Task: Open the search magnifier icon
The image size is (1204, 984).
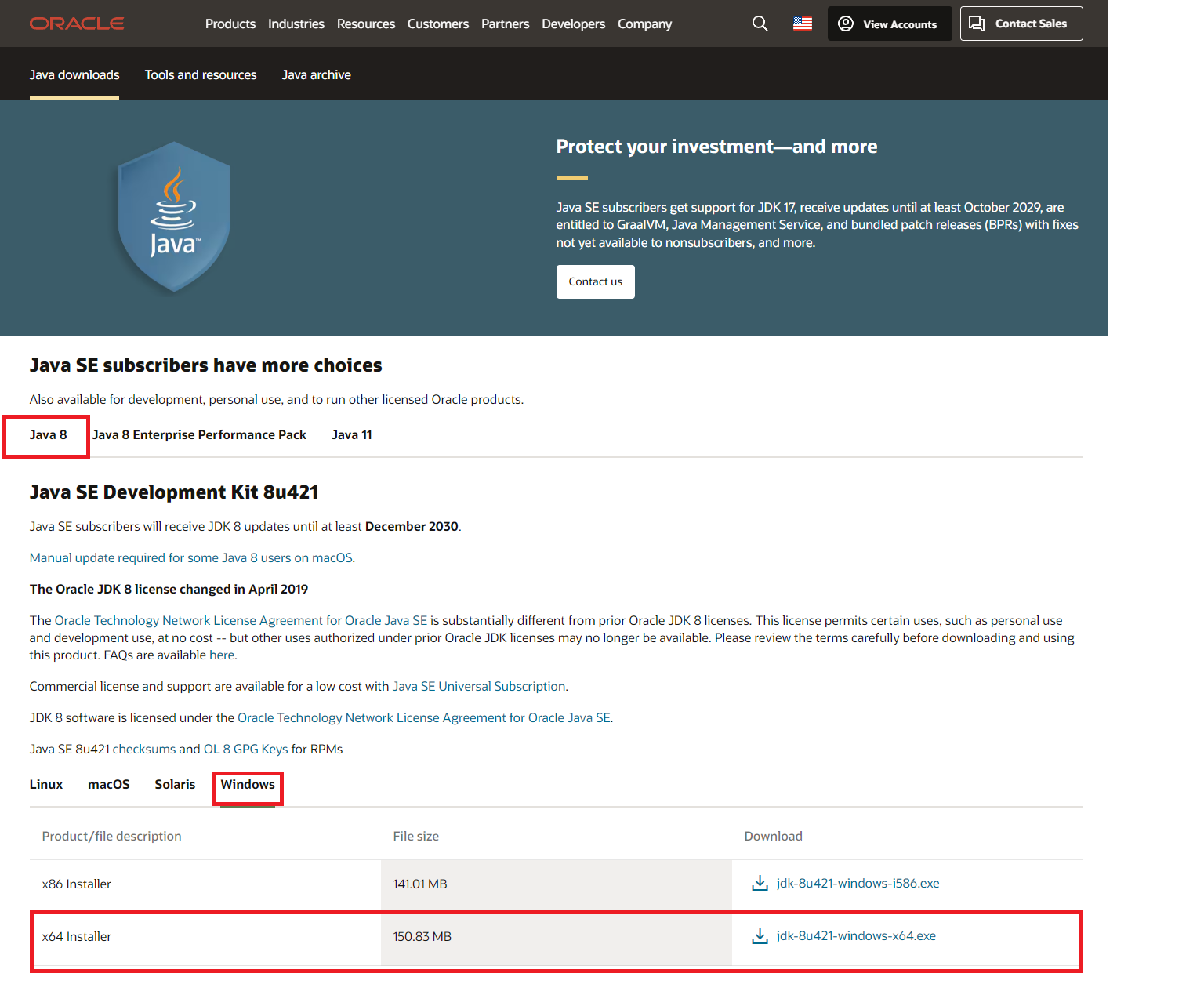Action: (760, 24)
